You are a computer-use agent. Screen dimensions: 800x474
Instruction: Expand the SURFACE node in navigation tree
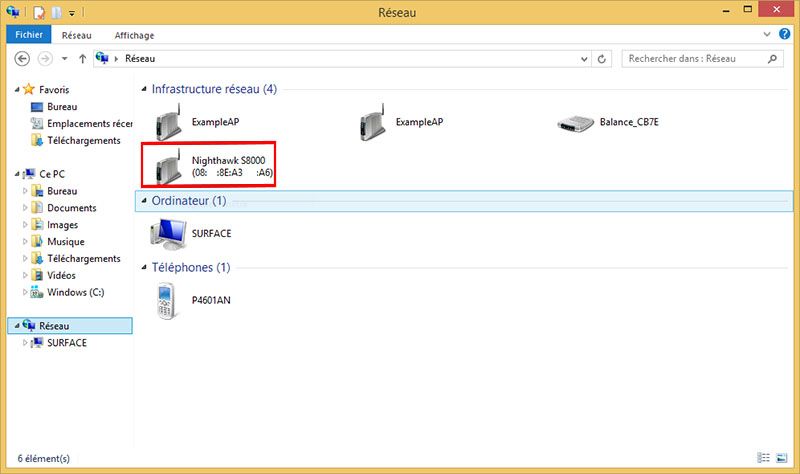(x=26, y=343)
